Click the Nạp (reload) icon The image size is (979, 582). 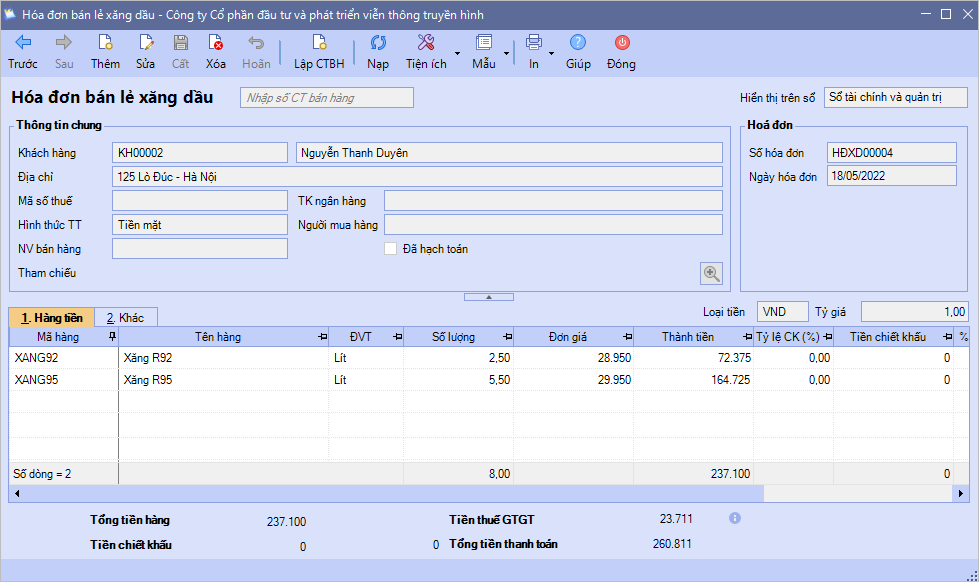(378, 43)
